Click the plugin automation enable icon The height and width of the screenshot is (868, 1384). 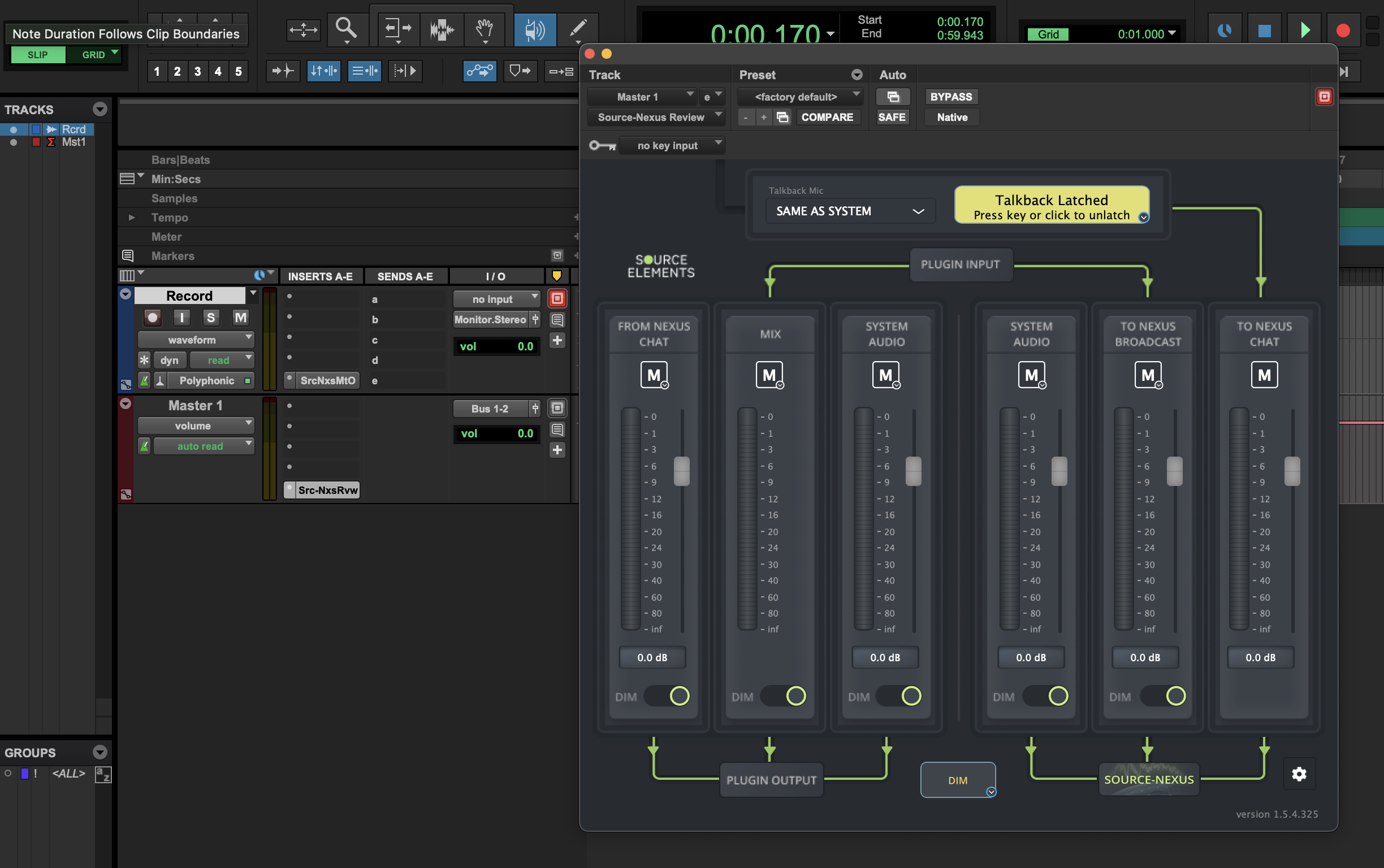[893, 97]
